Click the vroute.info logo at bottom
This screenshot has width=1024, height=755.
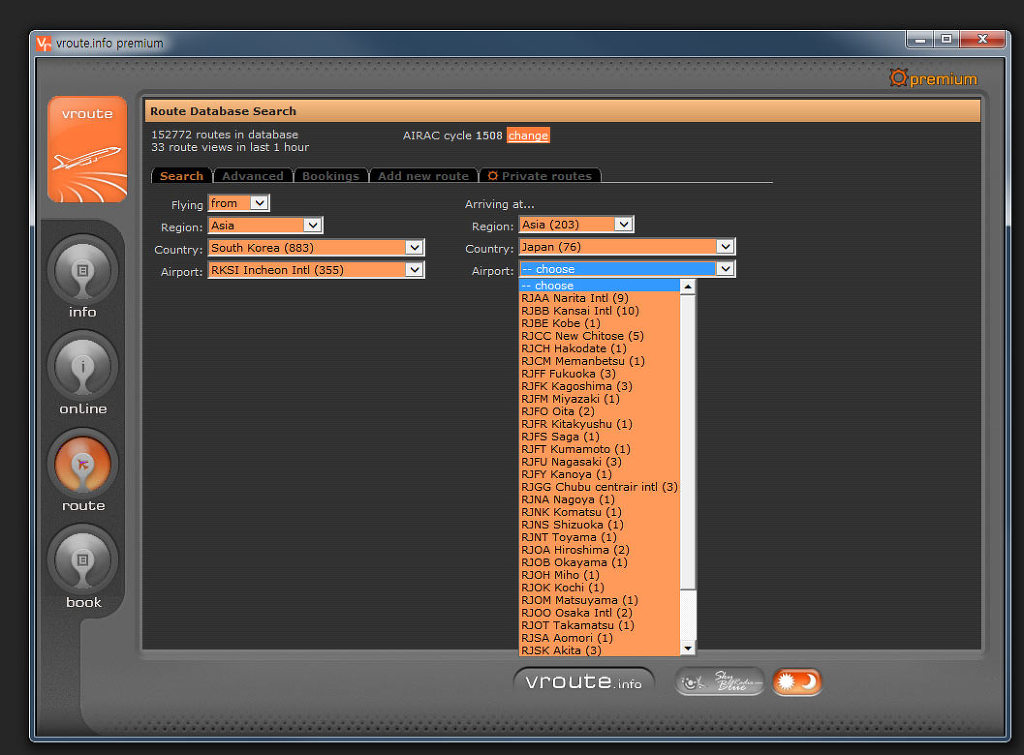tap(584, 682)
